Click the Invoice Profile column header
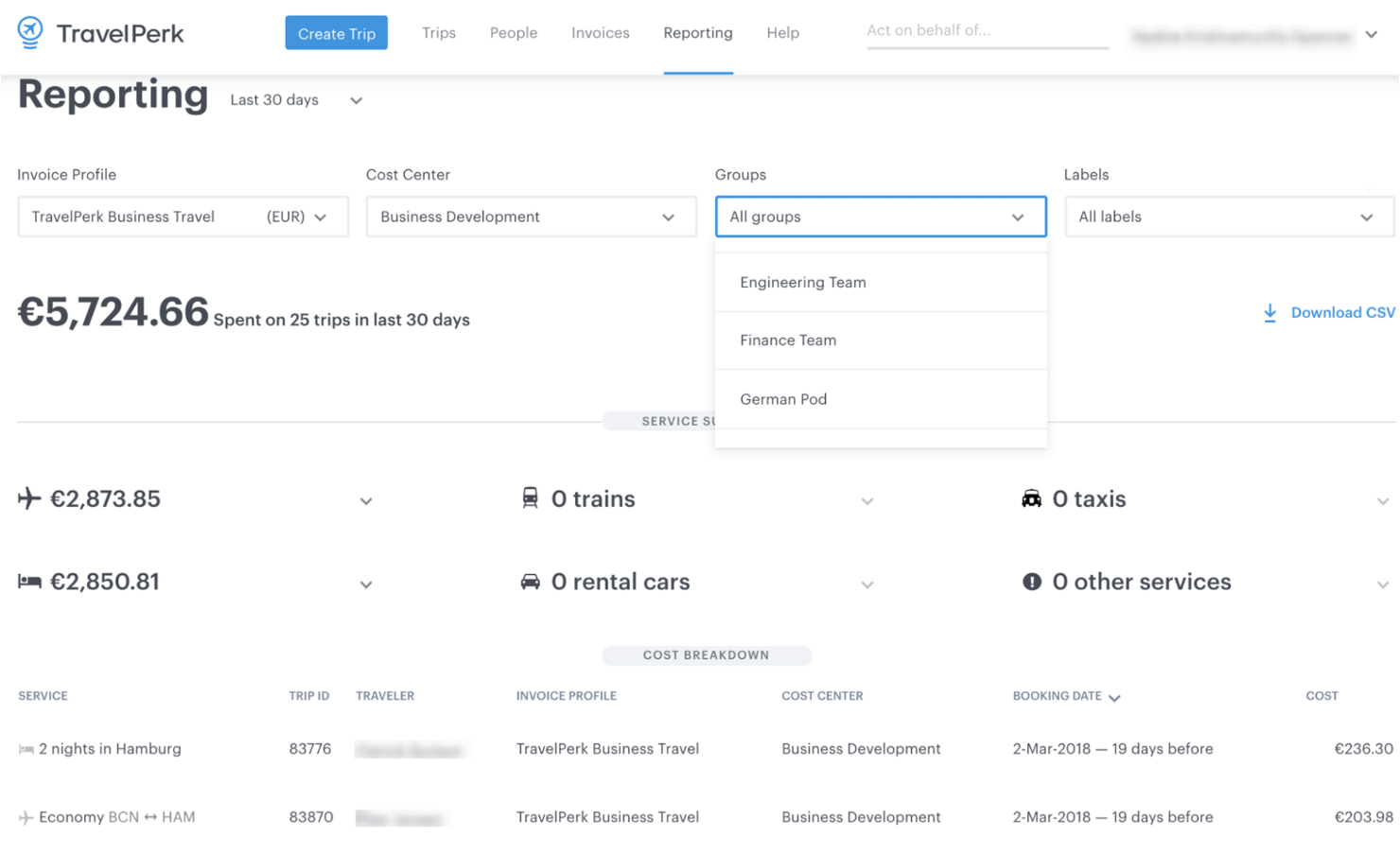 567,696
